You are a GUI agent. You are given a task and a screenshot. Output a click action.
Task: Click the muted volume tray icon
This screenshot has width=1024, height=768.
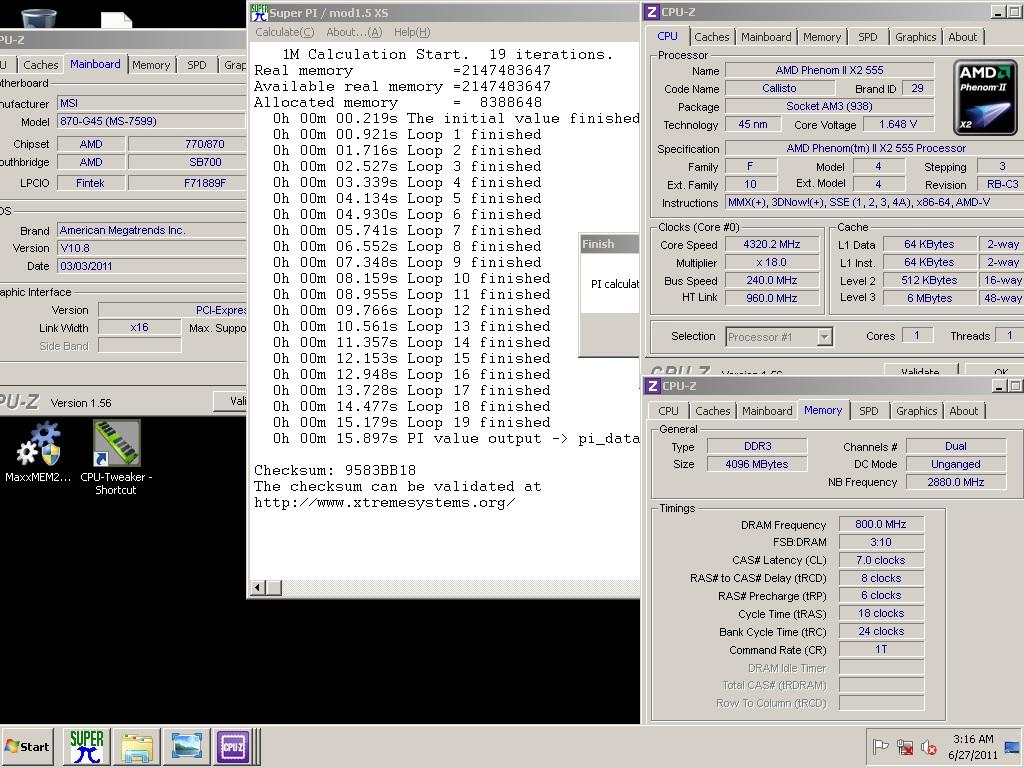tap(928, 746)
